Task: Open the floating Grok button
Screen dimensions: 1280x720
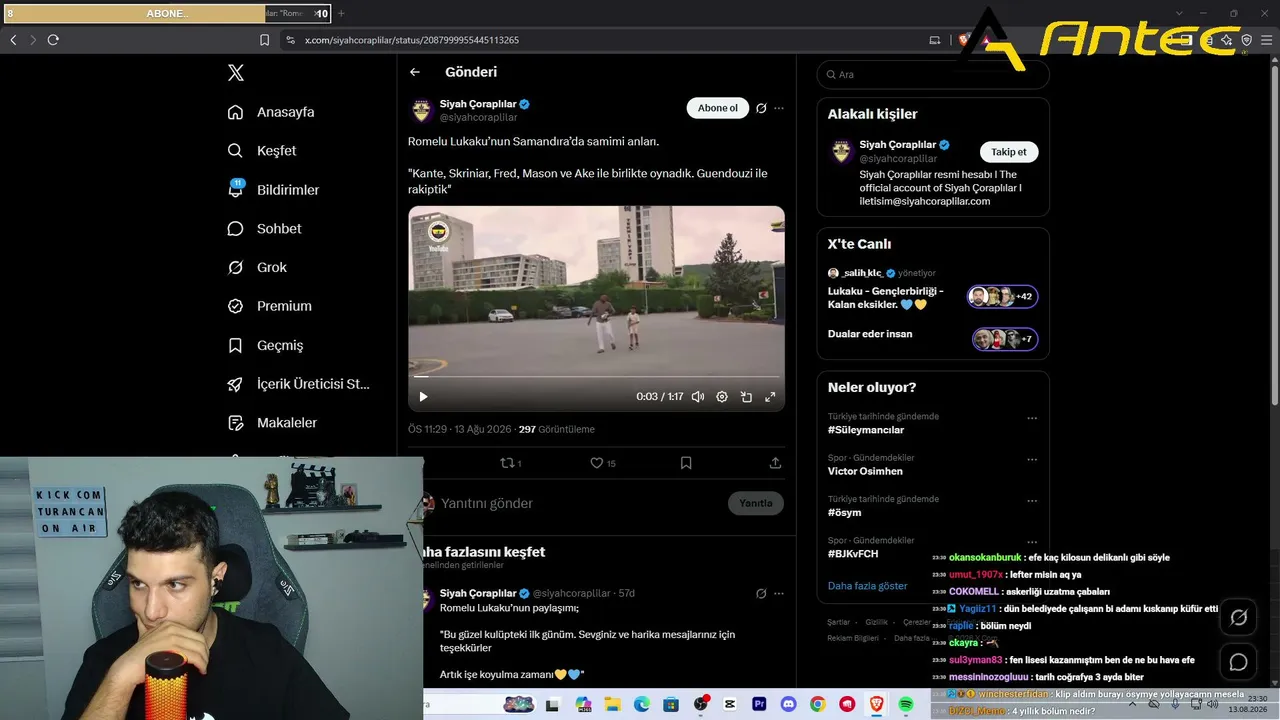Action: point(1238,618)
